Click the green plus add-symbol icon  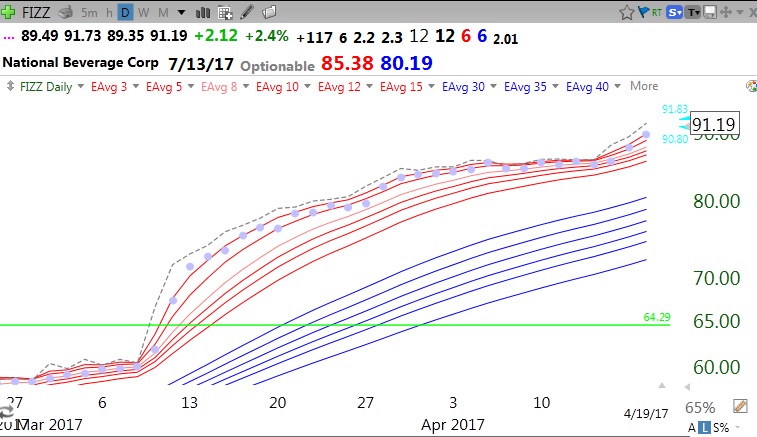tap(8, 12)
